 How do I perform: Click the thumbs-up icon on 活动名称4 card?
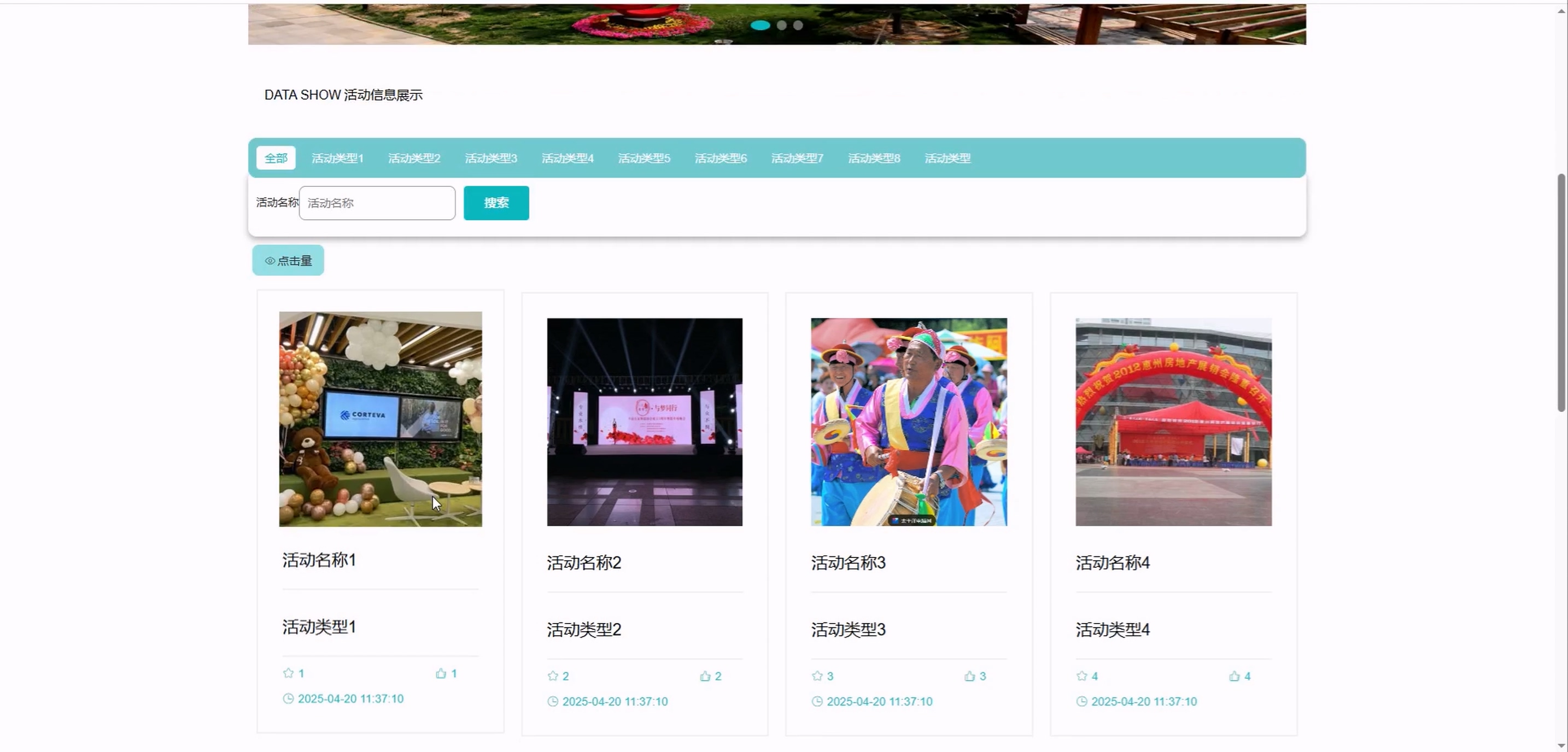pos(1234,676)
